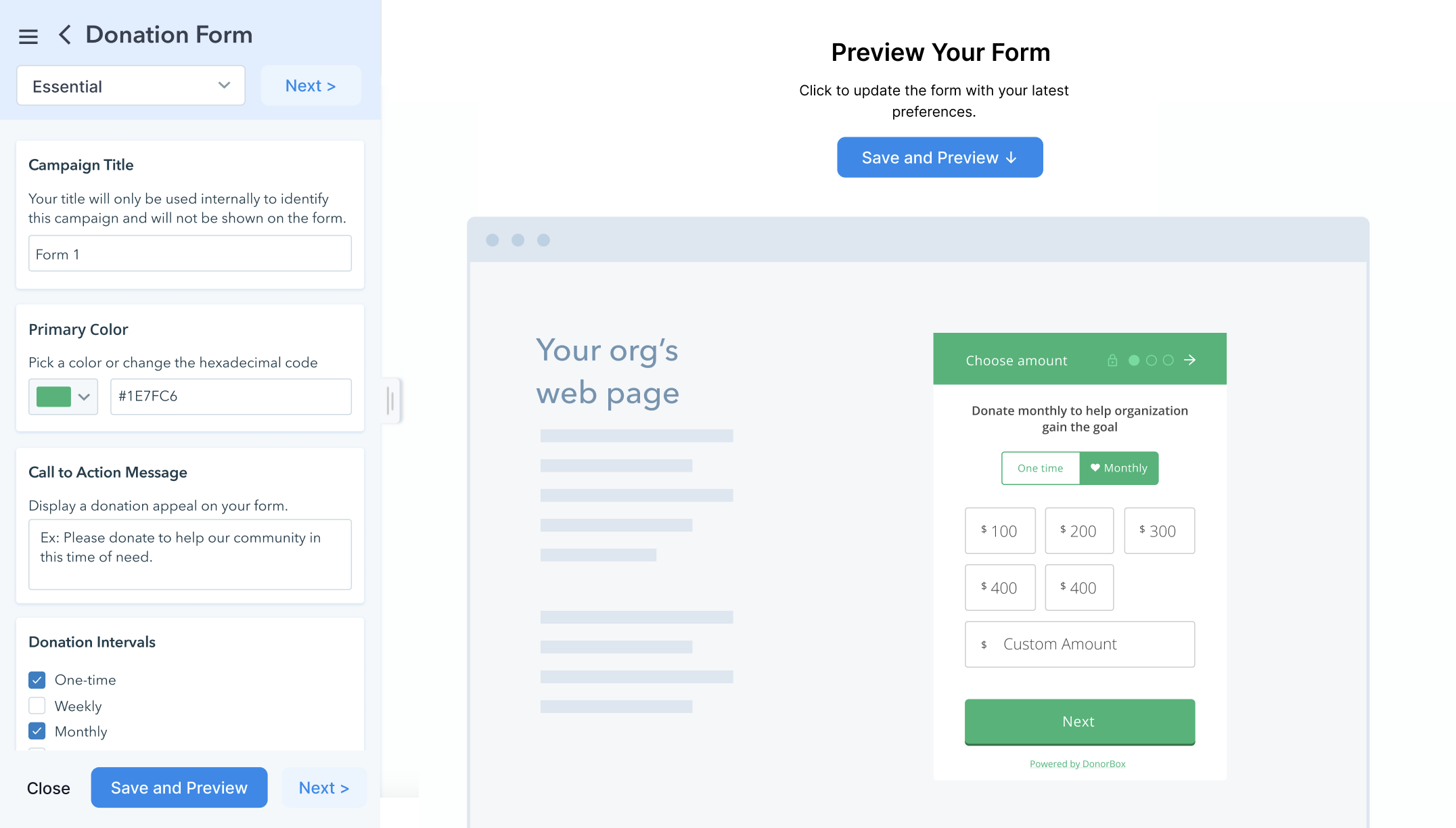The width and height of the screenshot is (1456, 828).
Task: Open the Powered by DonorBox link
Action: pos(1077,764)
